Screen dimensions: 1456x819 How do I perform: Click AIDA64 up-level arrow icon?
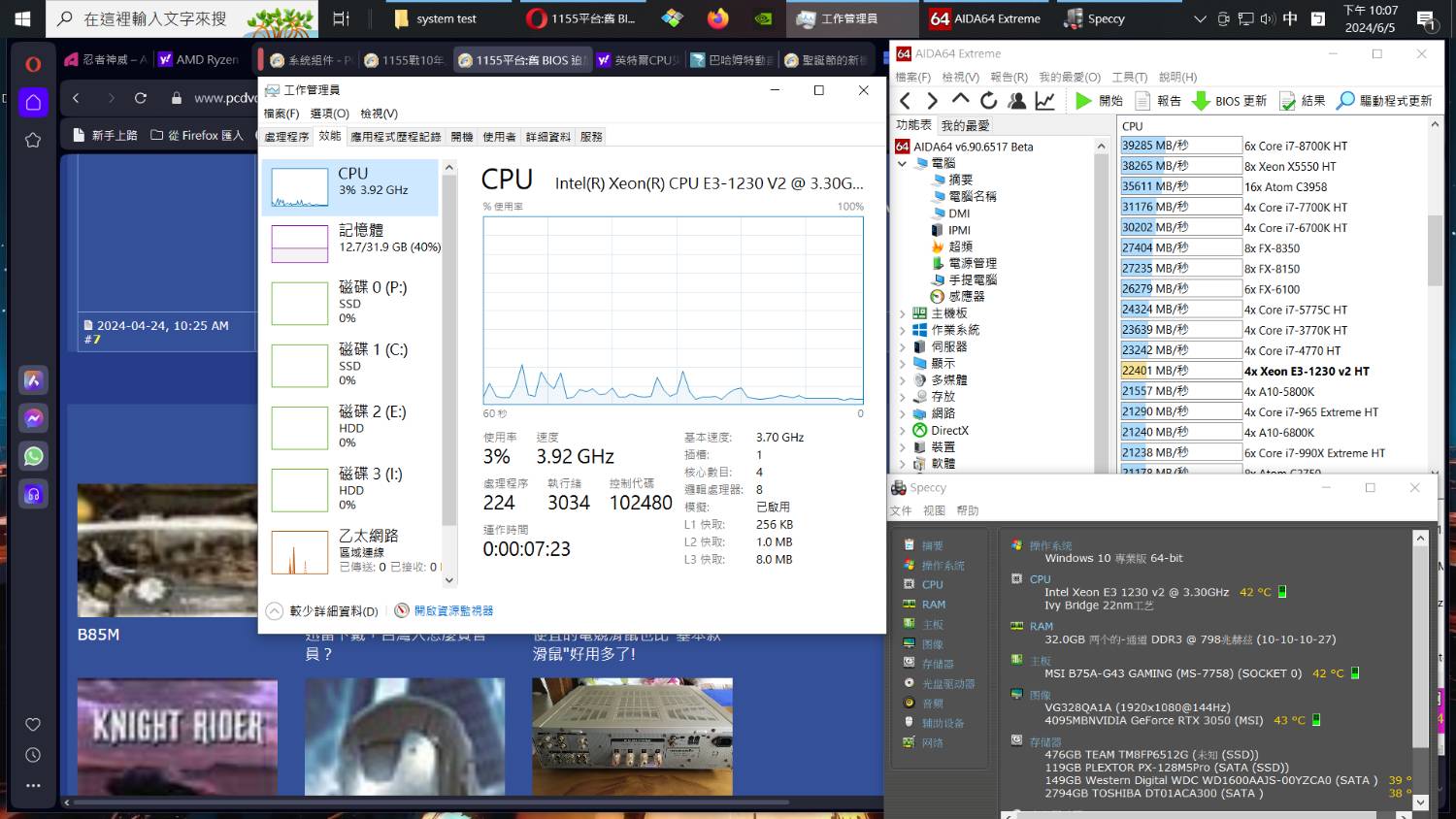960,99
